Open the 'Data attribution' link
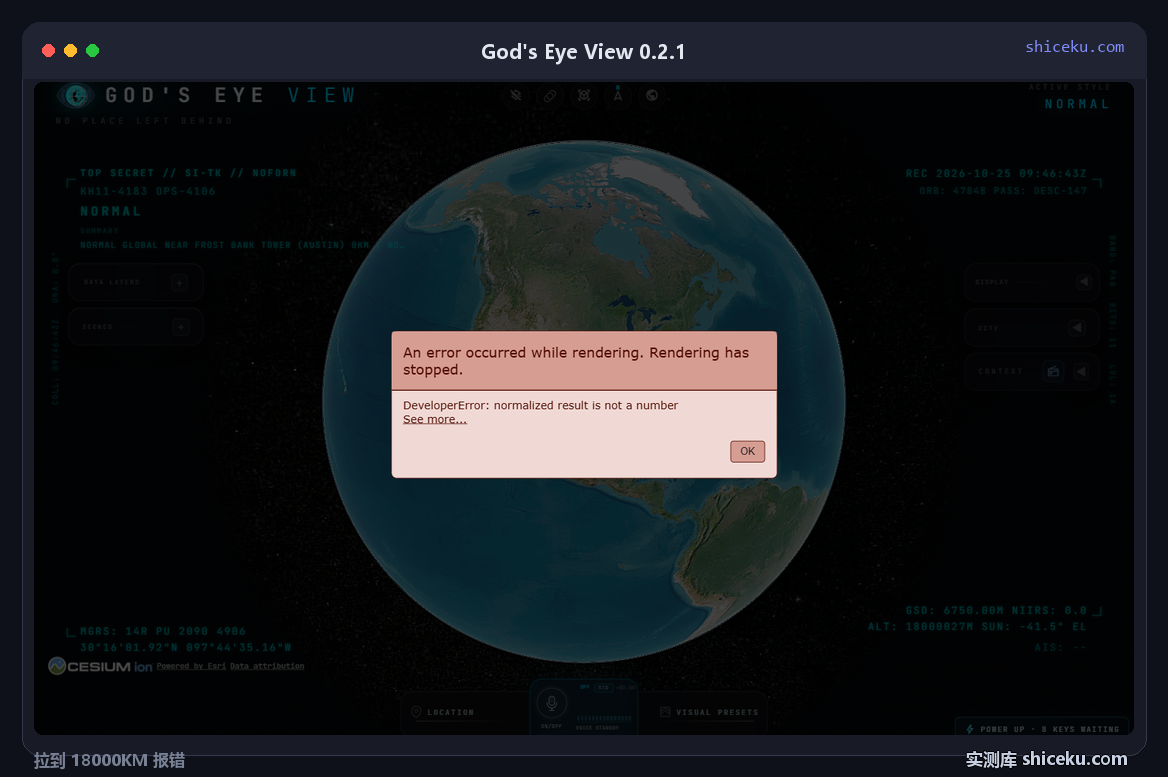Screen dimensions: 1168x777 tap(267, 666)
